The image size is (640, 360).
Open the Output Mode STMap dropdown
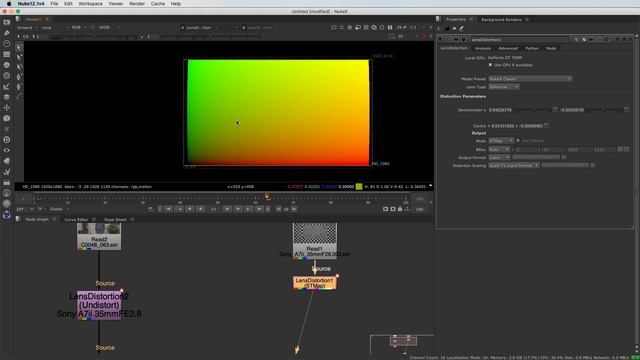pyautogui.click(x=501, y=141)
